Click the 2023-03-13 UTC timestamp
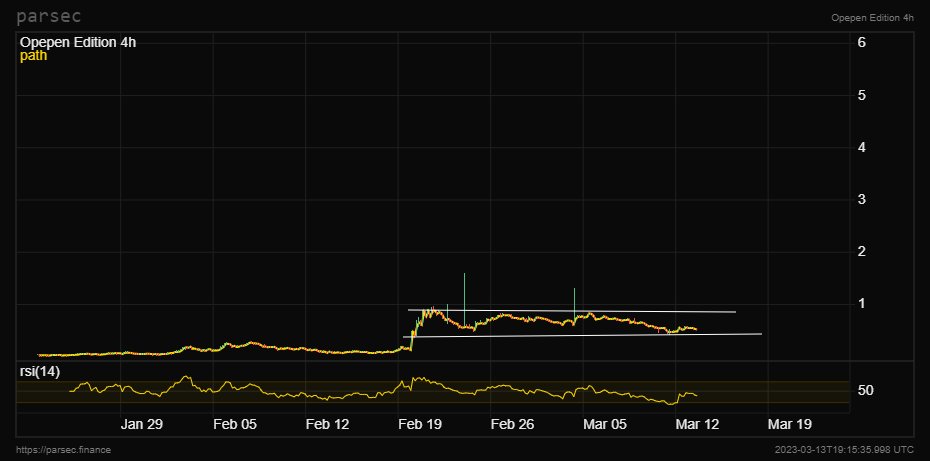 (845, 450)
